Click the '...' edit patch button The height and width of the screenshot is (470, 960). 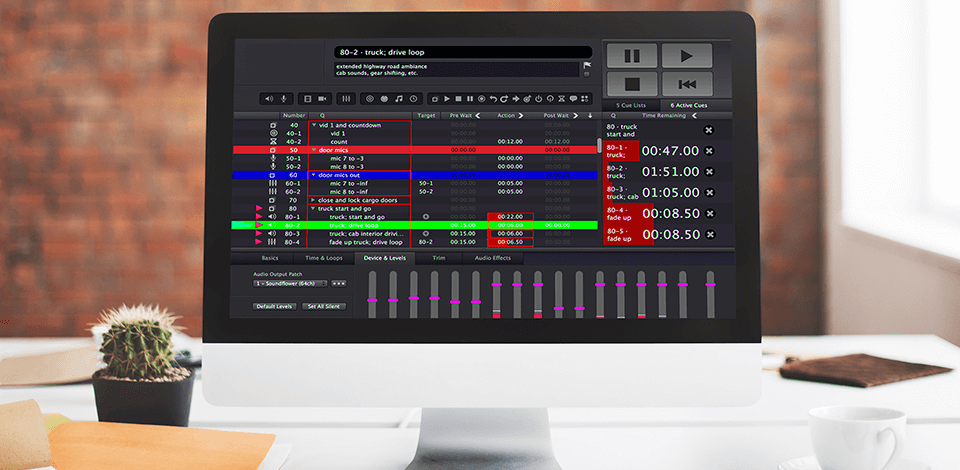[x=339, y=283]
